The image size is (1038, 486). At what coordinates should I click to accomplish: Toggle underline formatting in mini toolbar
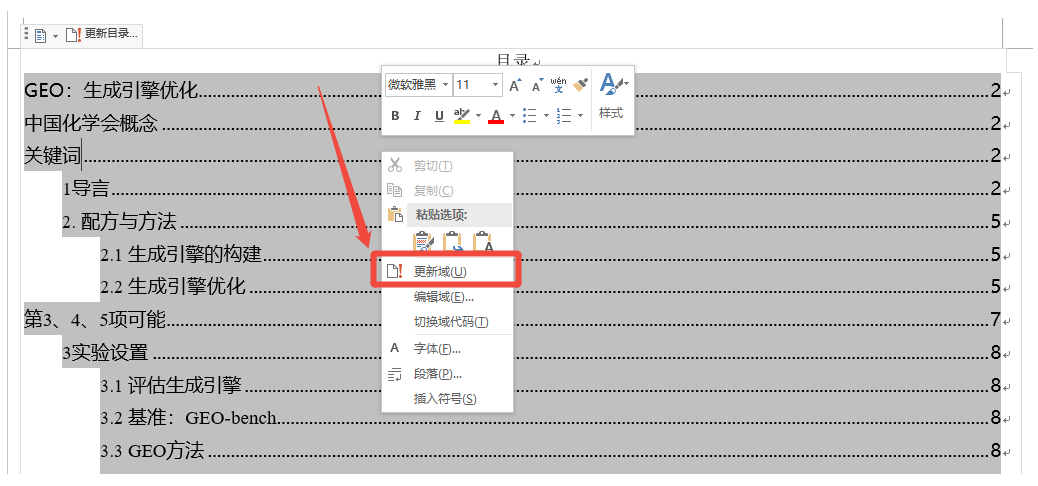[x=439, y=116]
